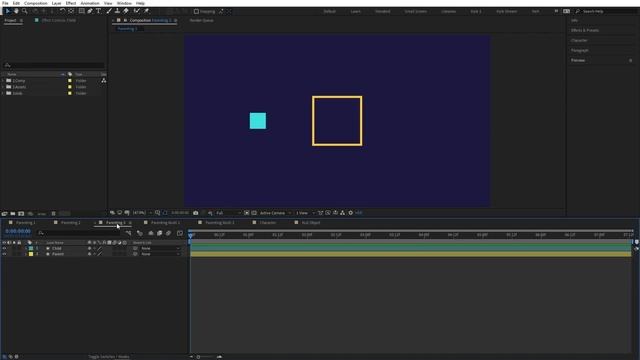This screenshot has width=640, height=360.
Task: Create new composition from Project panel footer
Action: pyautogui.click(x=21, y=213)
